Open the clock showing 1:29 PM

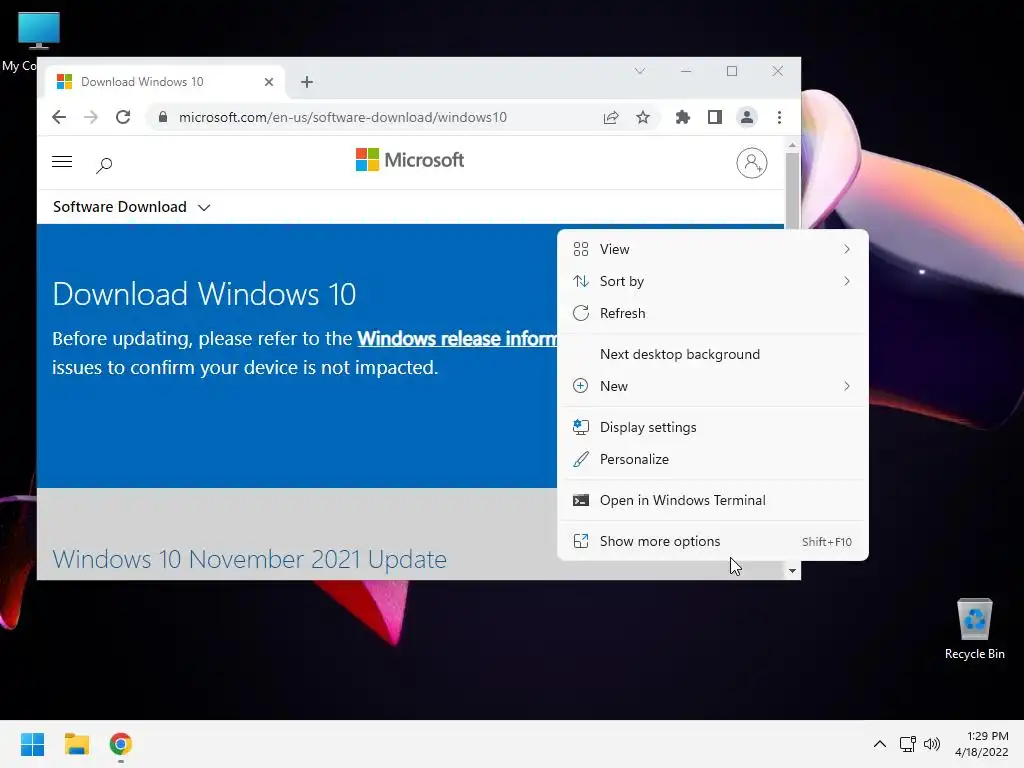point(982,744)
